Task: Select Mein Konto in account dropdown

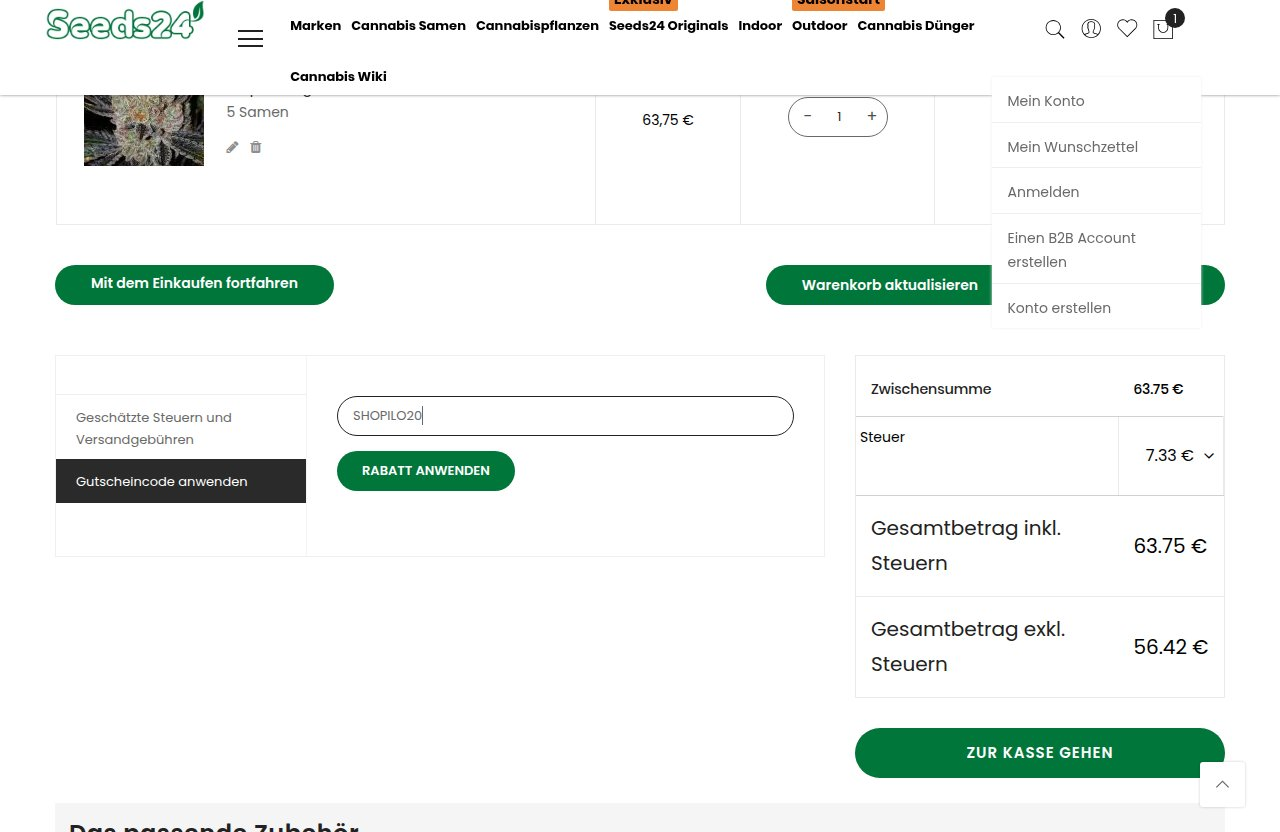Action: 1096,101
